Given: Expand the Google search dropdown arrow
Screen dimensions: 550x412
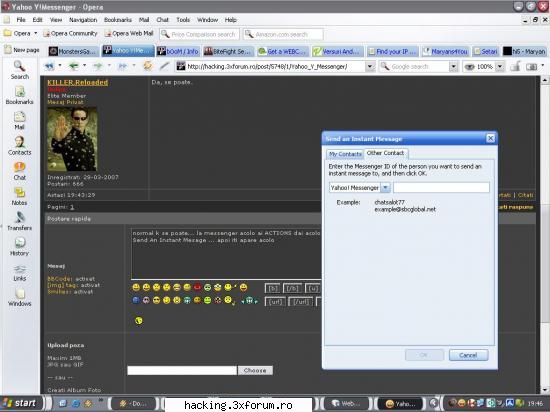Looking at the screenshot, I should tap(453, 66).
